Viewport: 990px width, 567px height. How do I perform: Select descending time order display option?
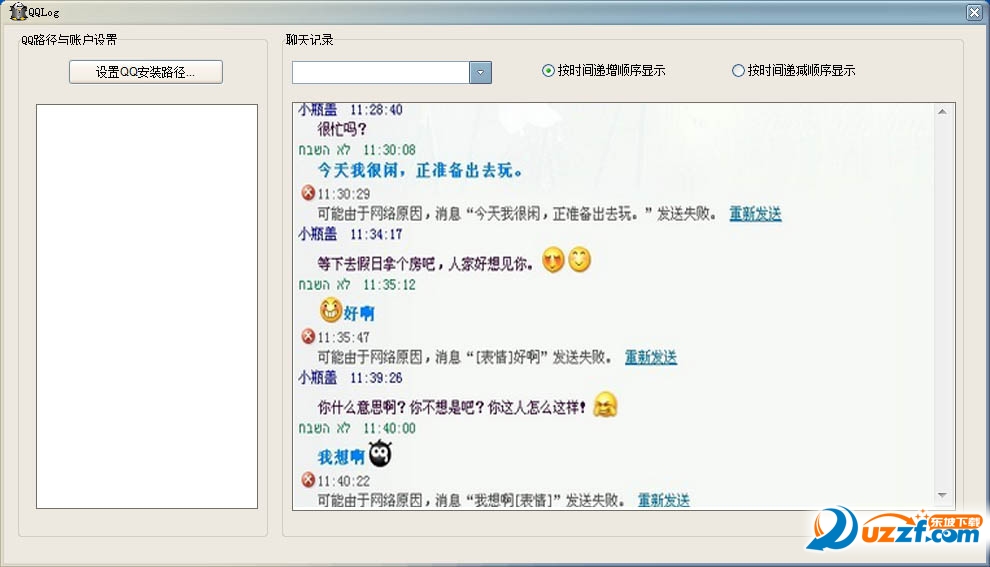coord(794,71)
